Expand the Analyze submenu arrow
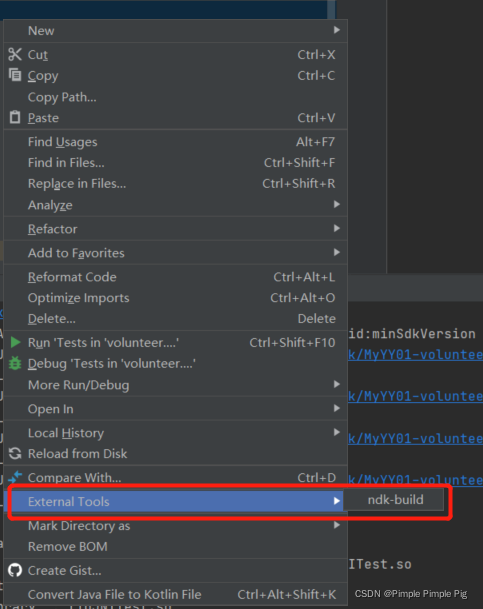This screenshot has height=609, width=483. point(337,204)
